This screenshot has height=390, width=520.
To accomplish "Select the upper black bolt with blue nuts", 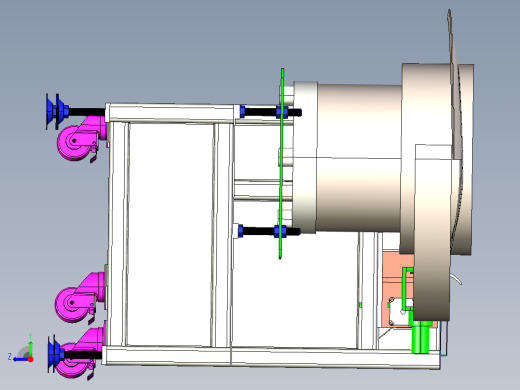I will pyautogui.click(x=271, y=112).
